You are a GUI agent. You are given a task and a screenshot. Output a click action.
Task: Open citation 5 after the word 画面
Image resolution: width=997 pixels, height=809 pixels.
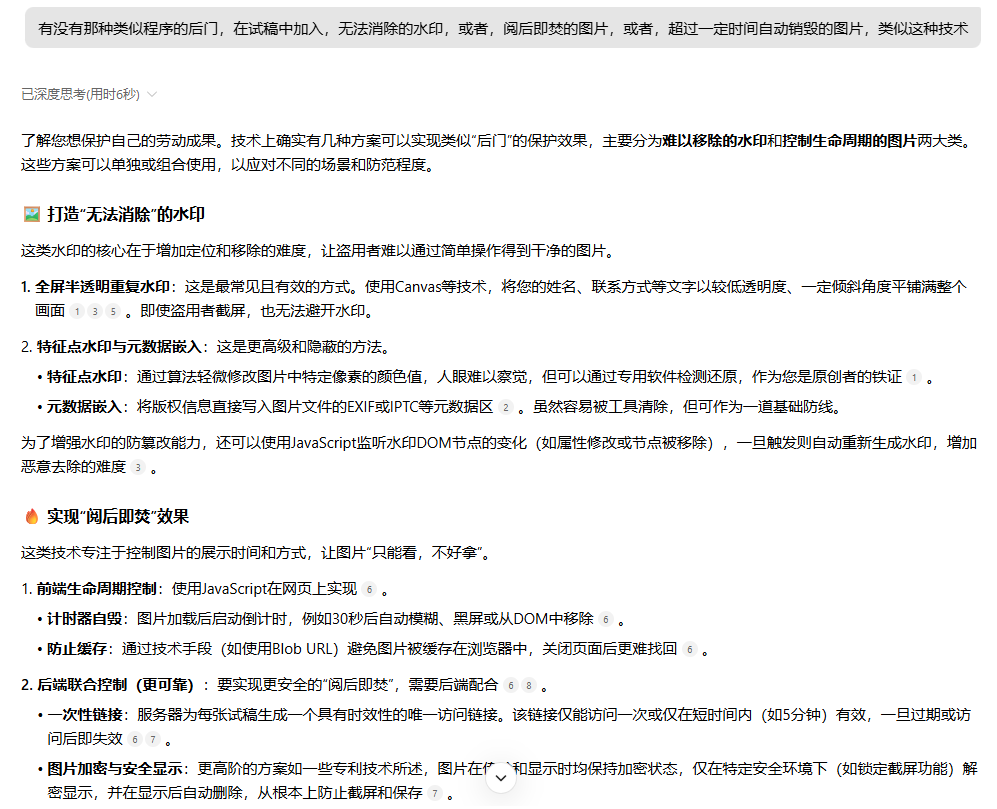tap(113, 311)
